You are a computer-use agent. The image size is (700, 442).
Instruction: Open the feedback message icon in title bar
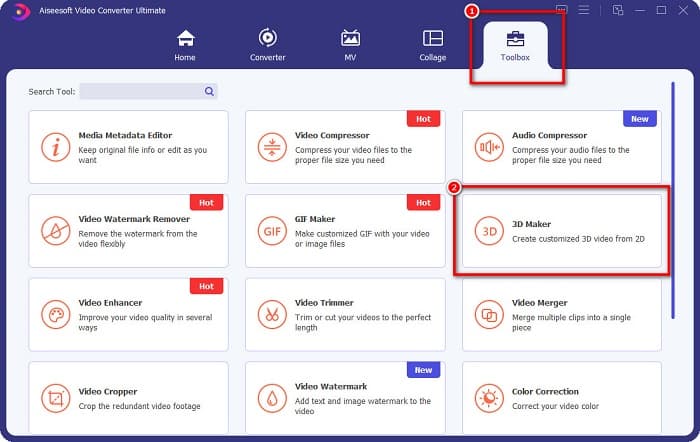[562, 10]
